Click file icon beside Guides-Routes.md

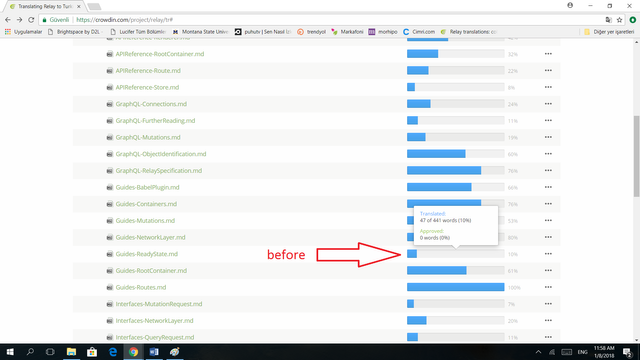coord(109,288)
